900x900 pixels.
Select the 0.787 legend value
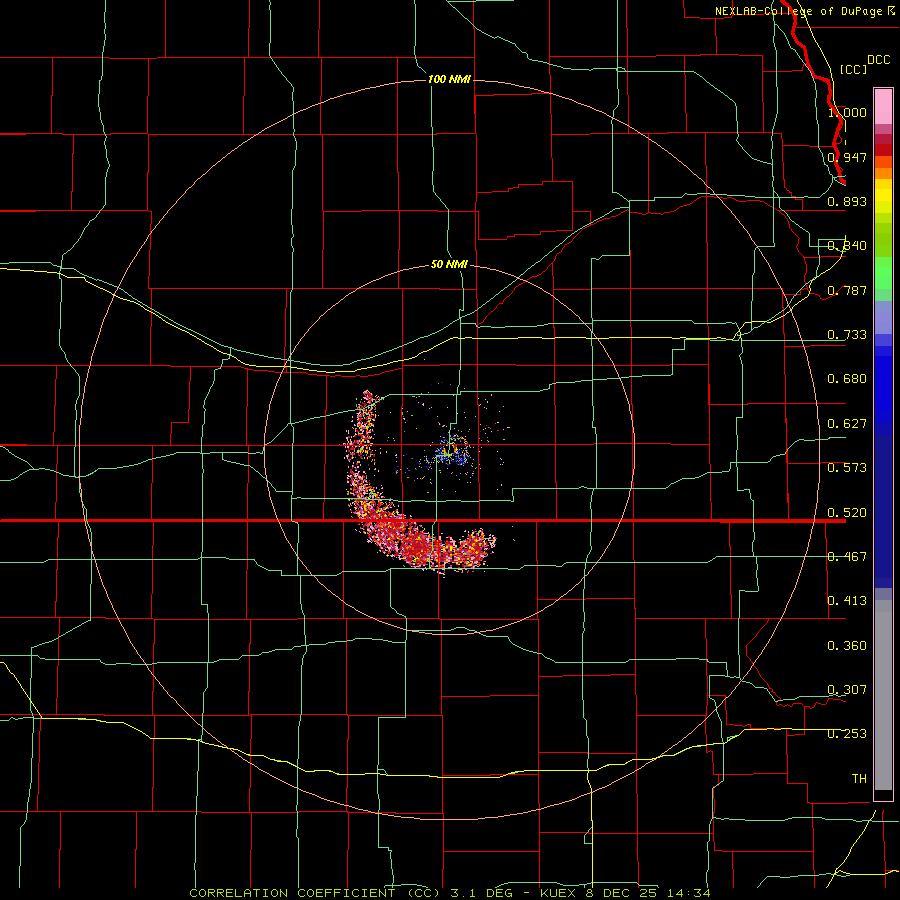(x=847, y=290)
